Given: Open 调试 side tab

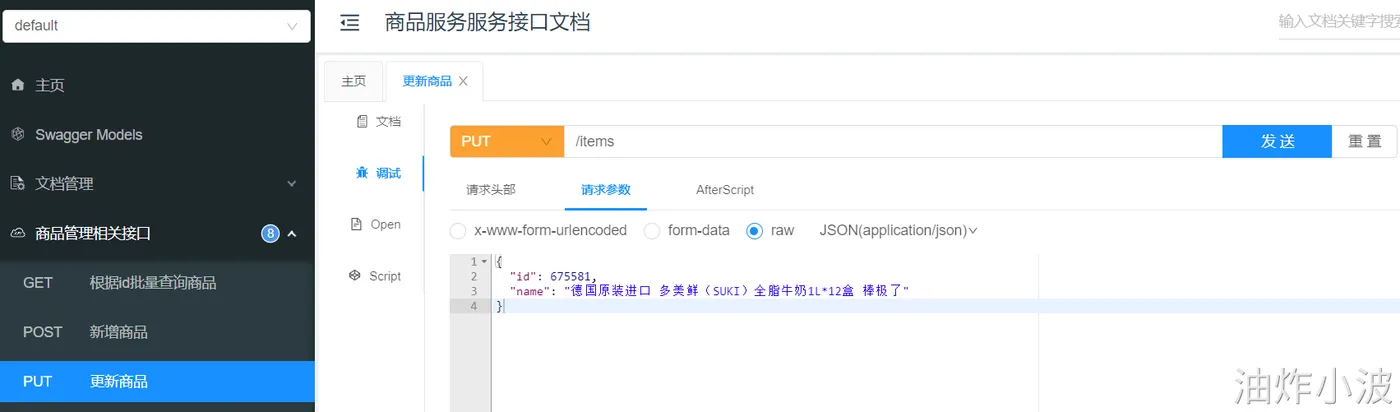Looking at the screenshot, I should coord(379,173).
